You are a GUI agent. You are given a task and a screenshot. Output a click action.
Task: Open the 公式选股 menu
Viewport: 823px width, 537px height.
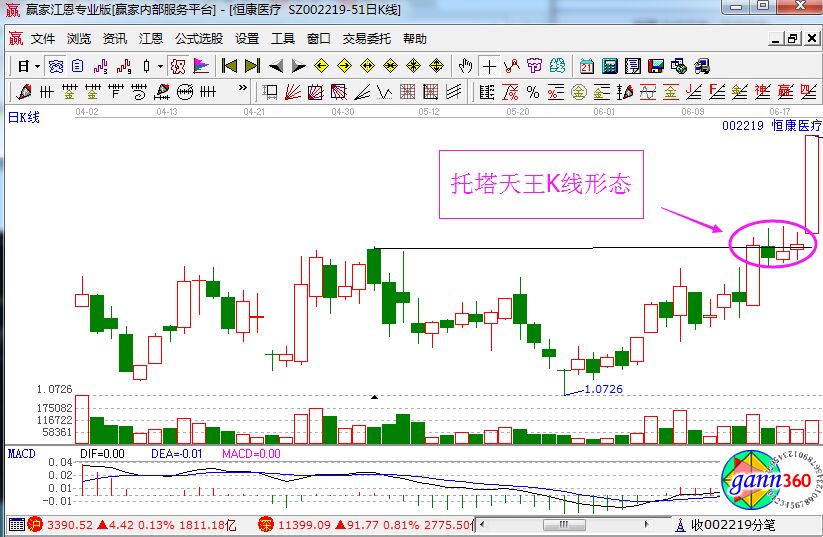tap(198, 39)
